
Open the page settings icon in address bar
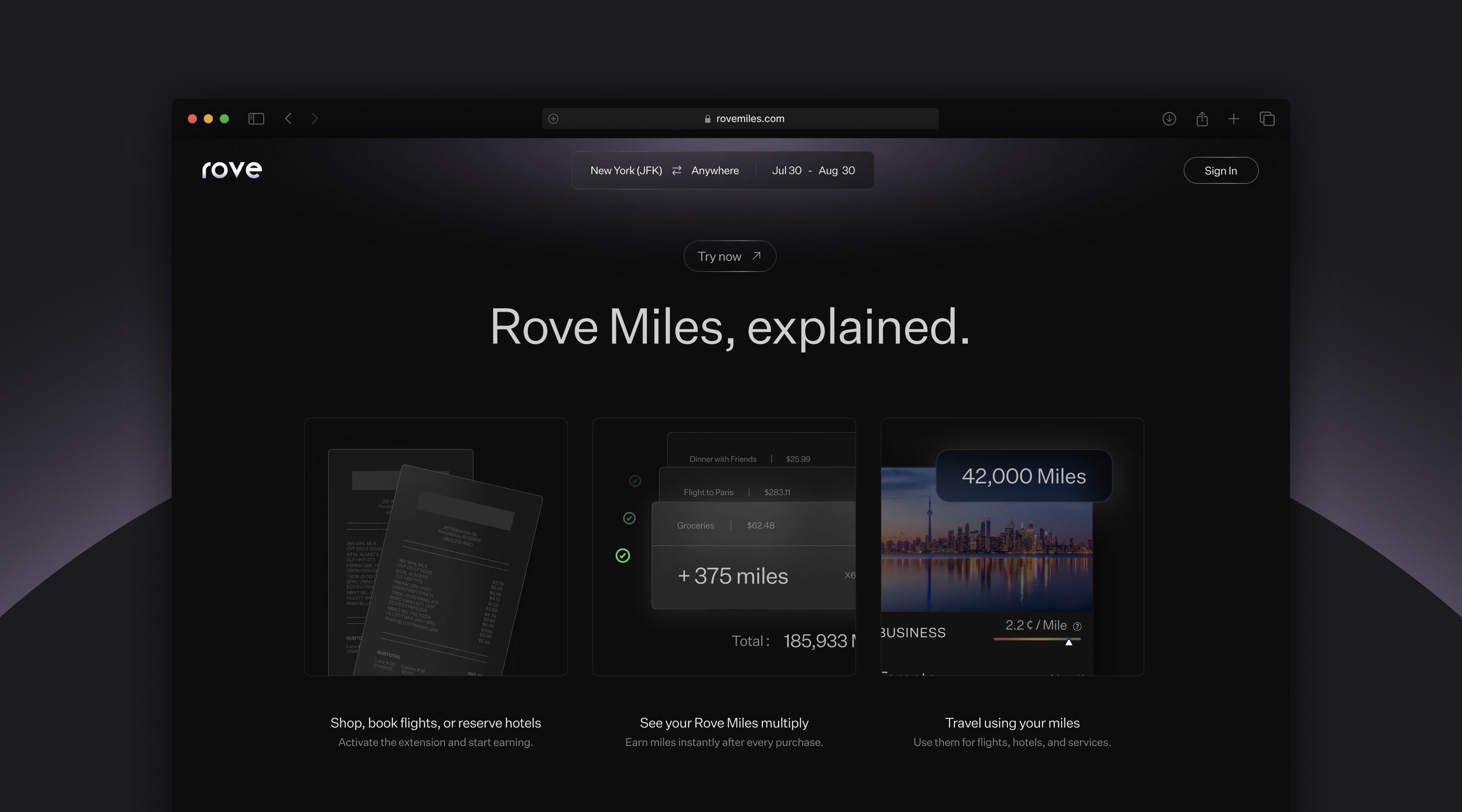pos(553,118)
